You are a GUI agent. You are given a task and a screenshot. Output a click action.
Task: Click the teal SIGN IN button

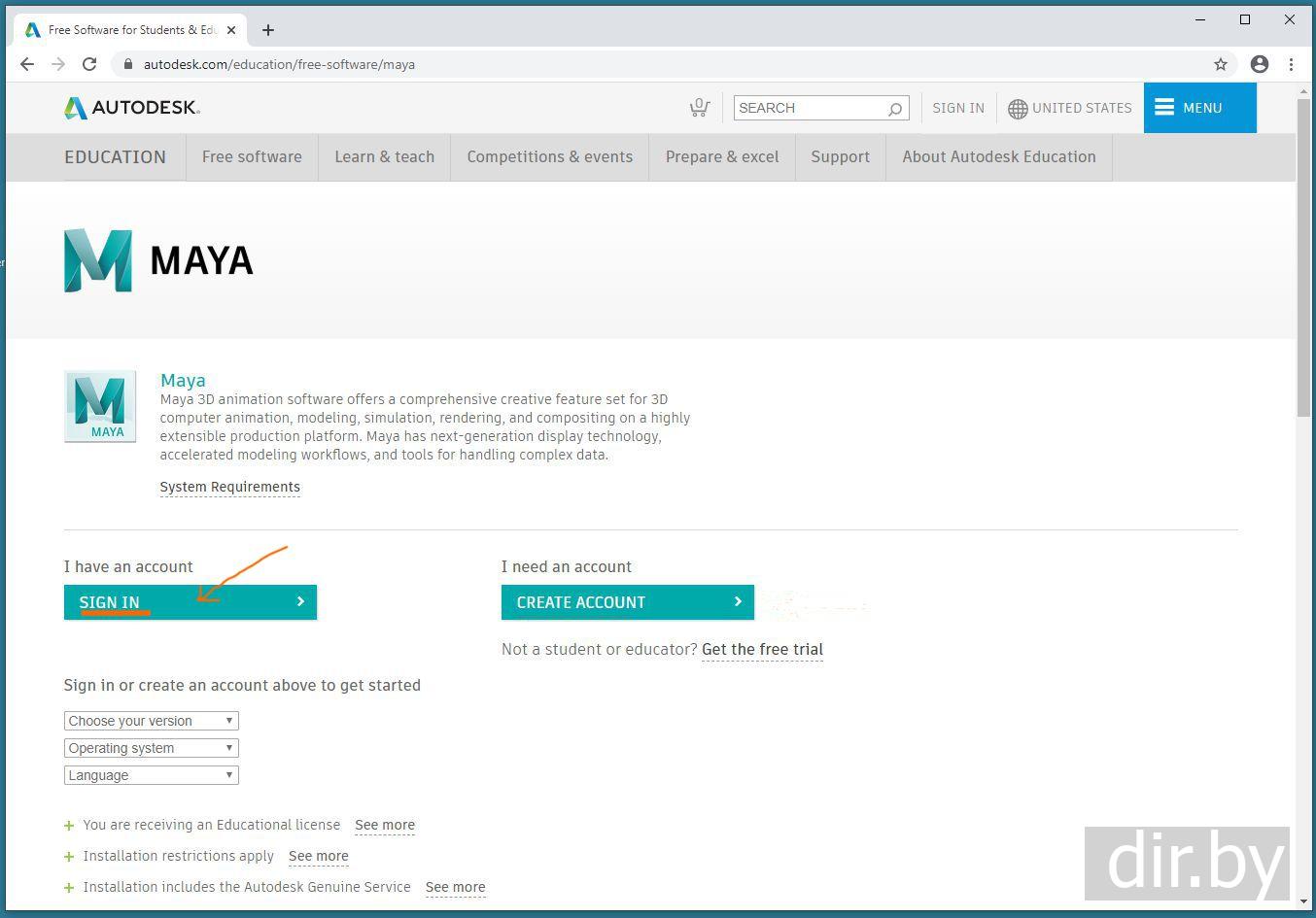pyautogui.click(x=190, y=602)
